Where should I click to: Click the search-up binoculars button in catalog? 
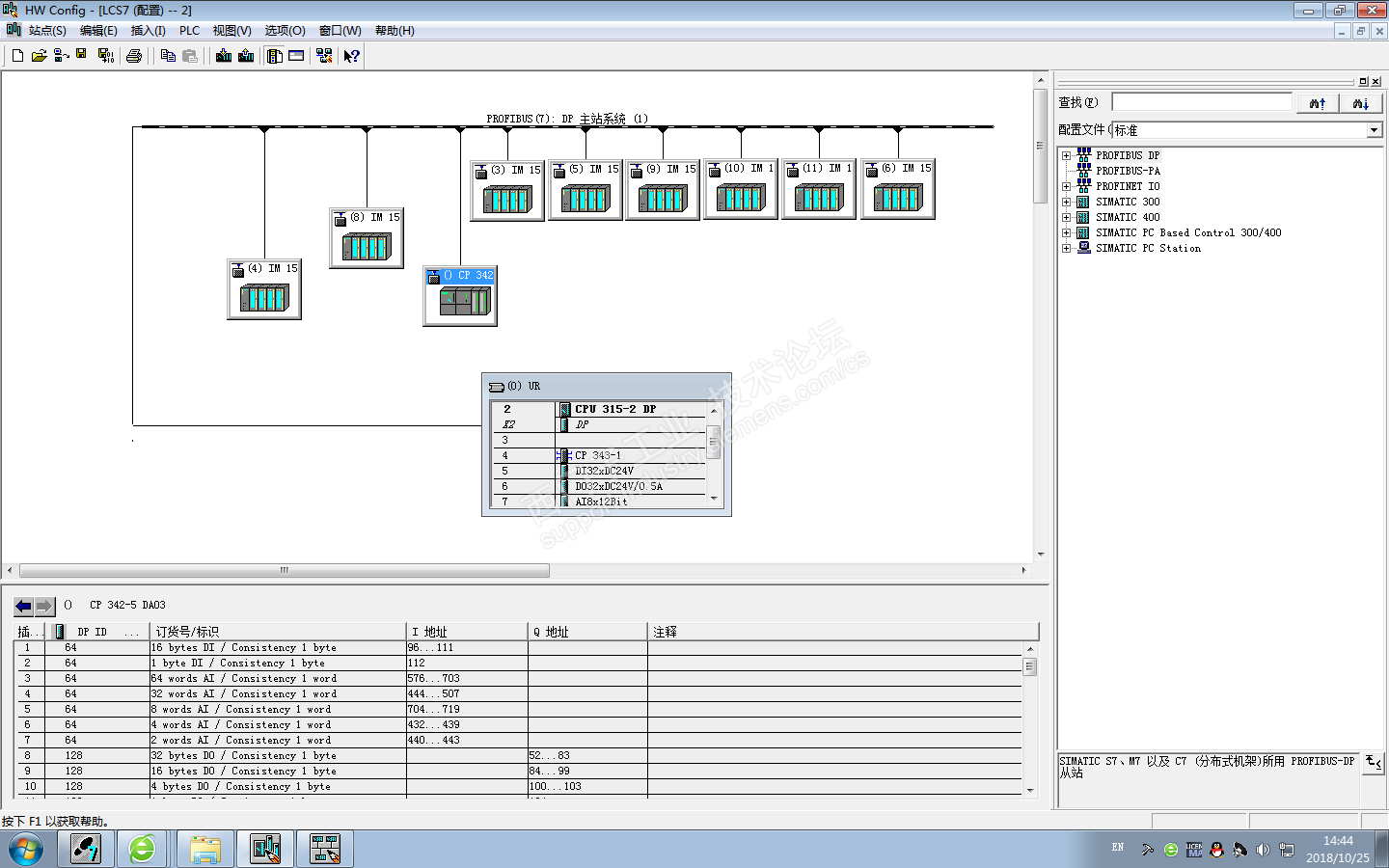pyautogui.click(x=1318, y=103)
